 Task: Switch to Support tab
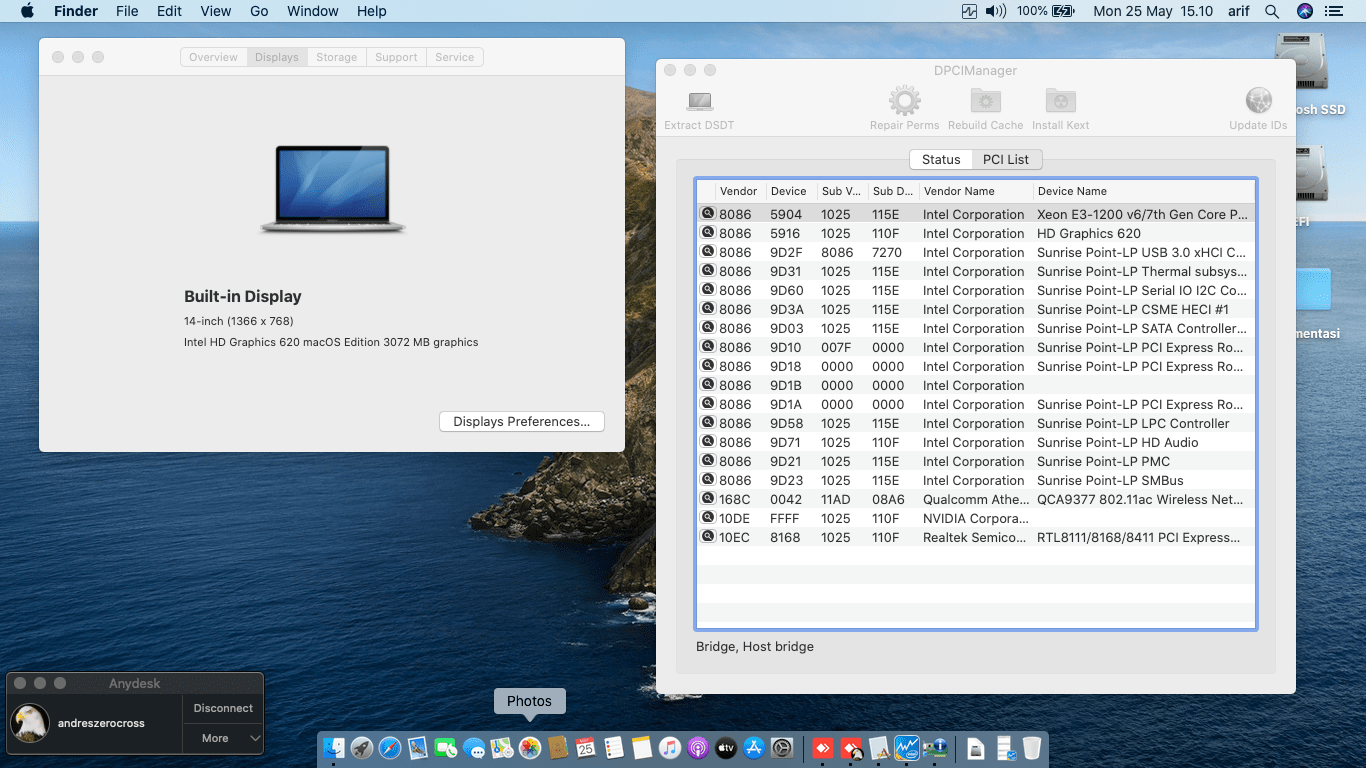coord(396,57)
